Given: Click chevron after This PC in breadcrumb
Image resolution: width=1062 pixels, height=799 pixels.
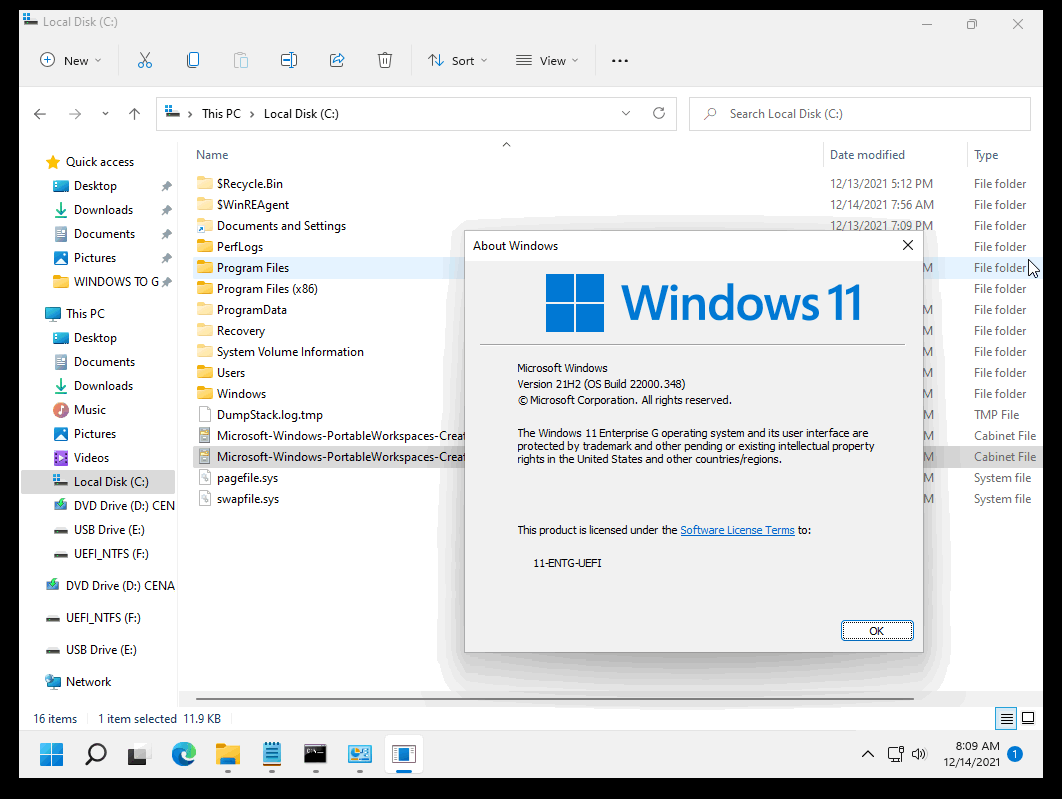Looking at the screenshot, I should (252, 114).
